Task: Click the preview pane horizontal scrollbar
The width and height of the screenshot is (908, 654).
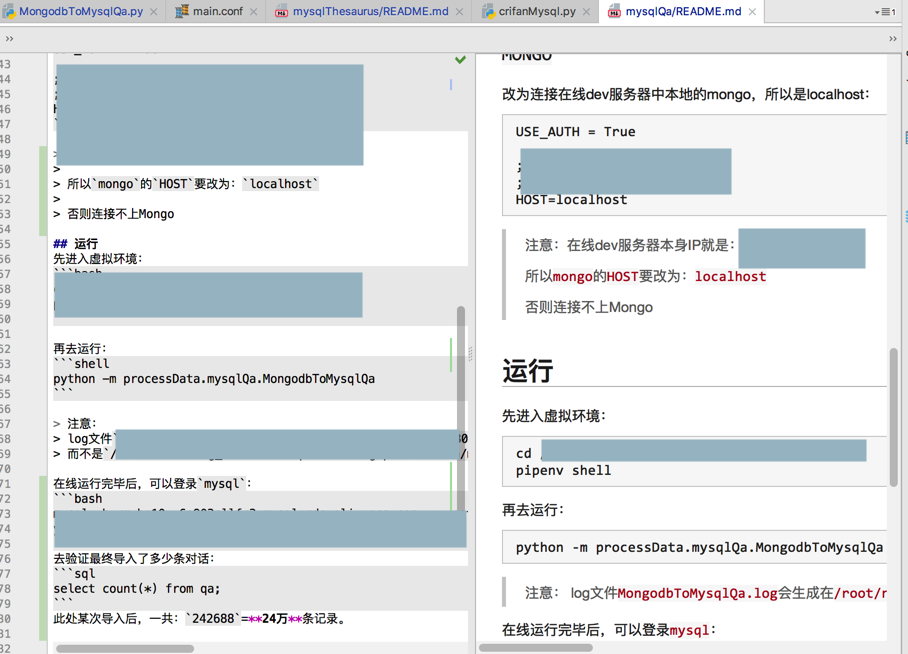Action: (536, 648)
